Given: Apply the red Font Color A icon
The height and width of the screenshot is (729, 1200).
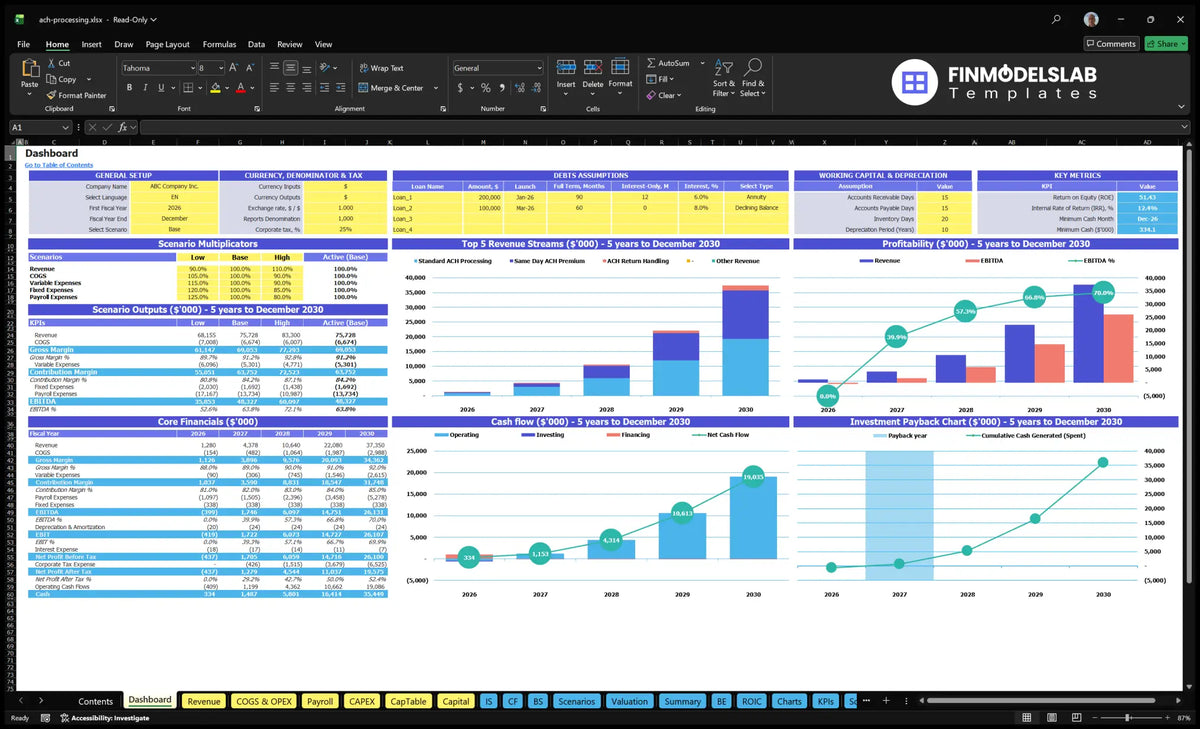Looking at the screenshot, I should (x=240, y=88).
